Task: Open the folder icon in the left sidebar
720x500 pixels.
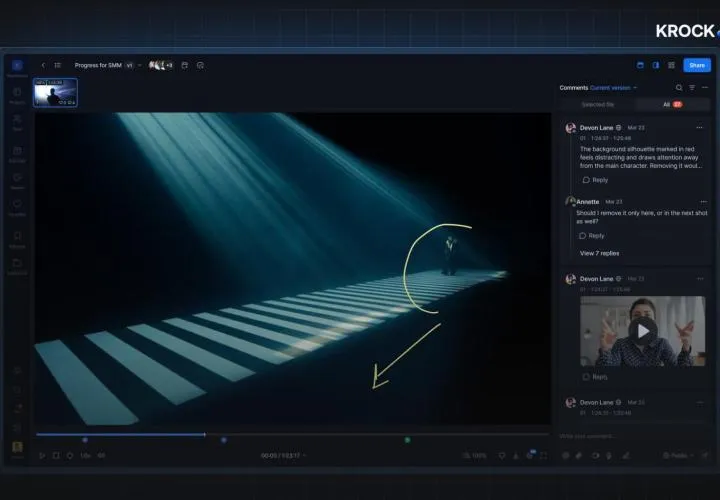Action: click(x=17, y=263)
